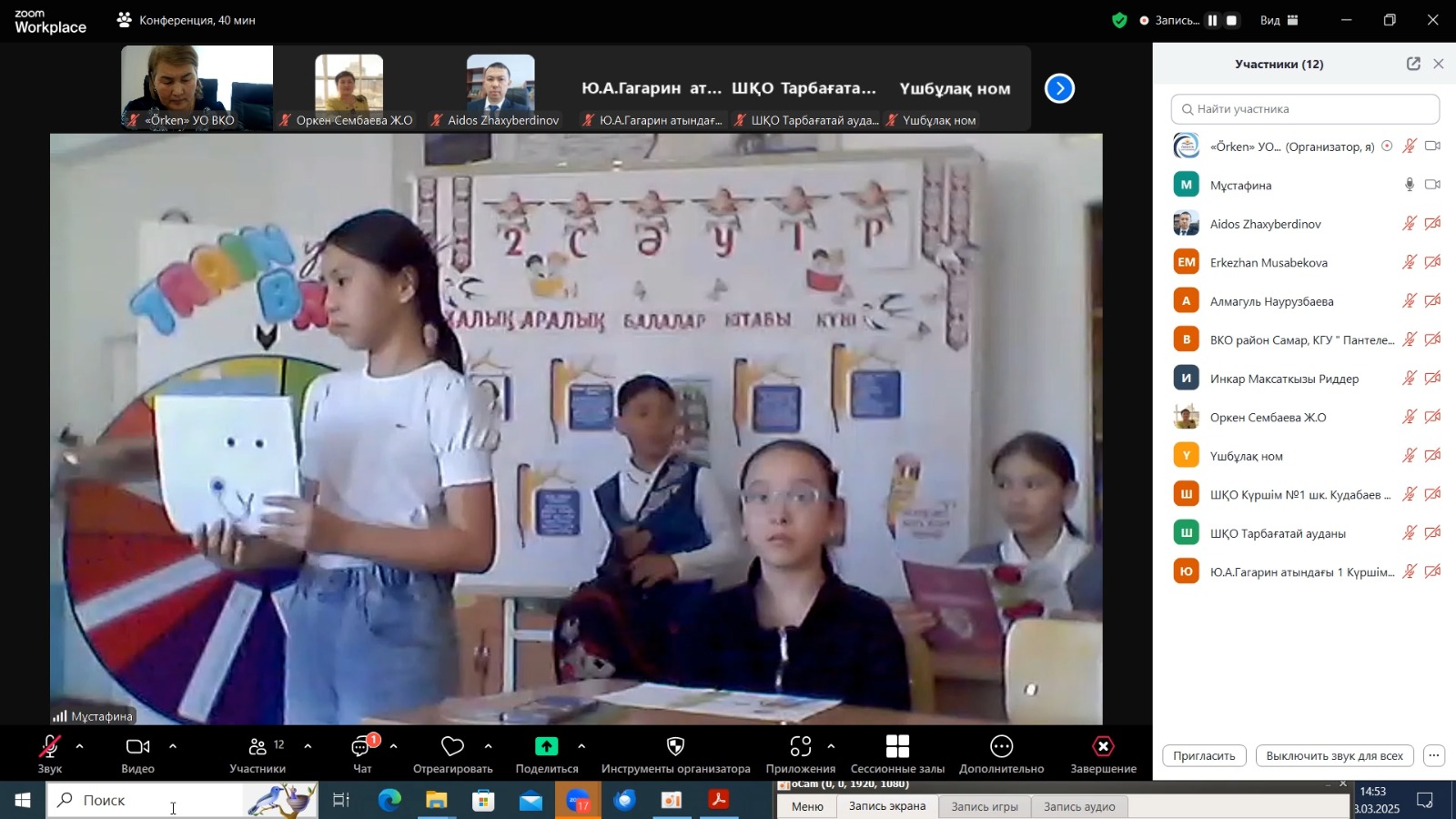The width and height of the screenshot is (1456, 819).
Task: Click Выключить звук для всех button
Action: click(x=1334, y=755)
